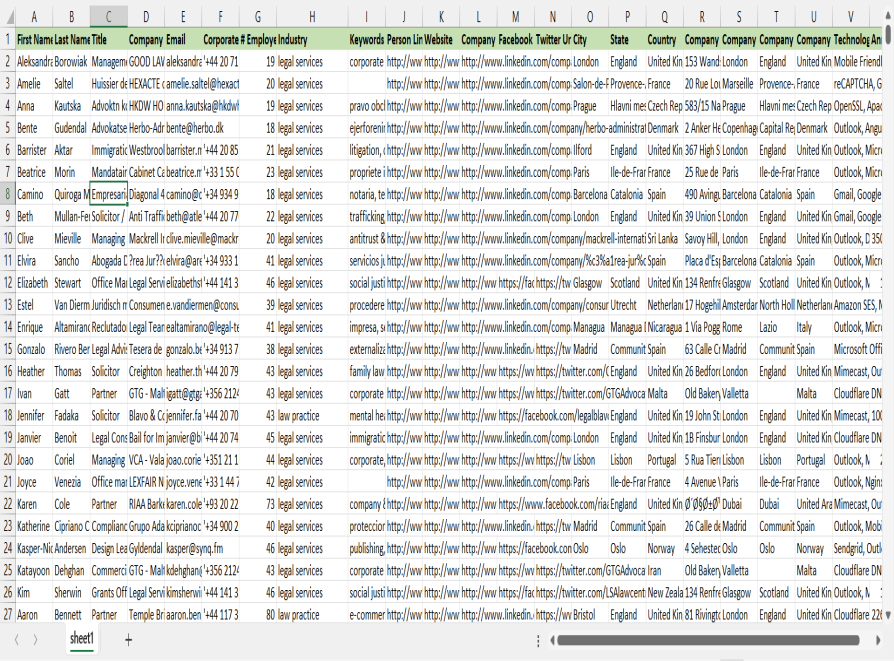Select column H header
The image size is (894, 661).
point(311,17)
